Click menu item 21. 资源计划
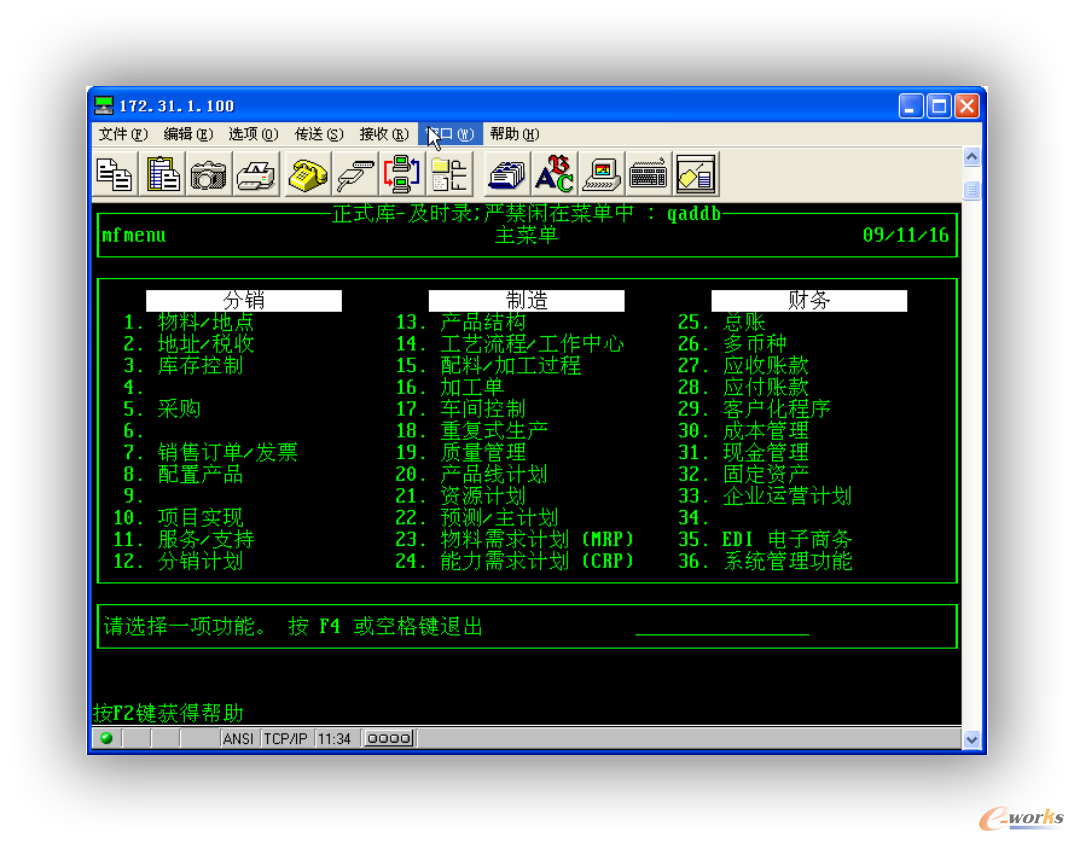This screenshot has width=1074, height=841. pos(460,497)
